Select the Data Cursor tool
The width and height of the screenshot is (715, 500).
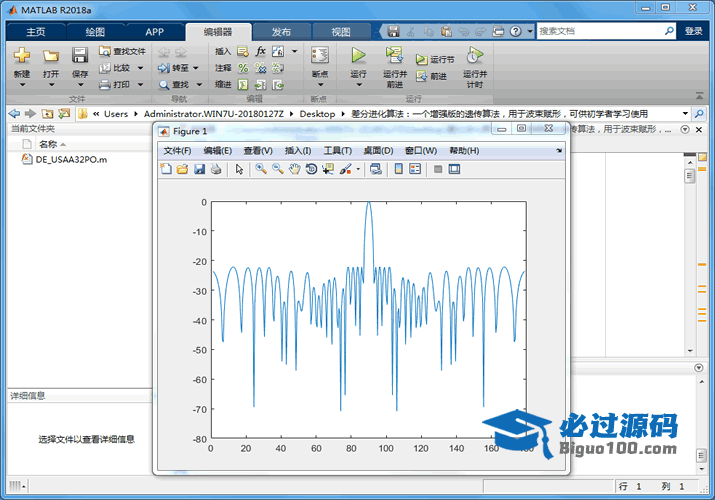click(328, 169)
